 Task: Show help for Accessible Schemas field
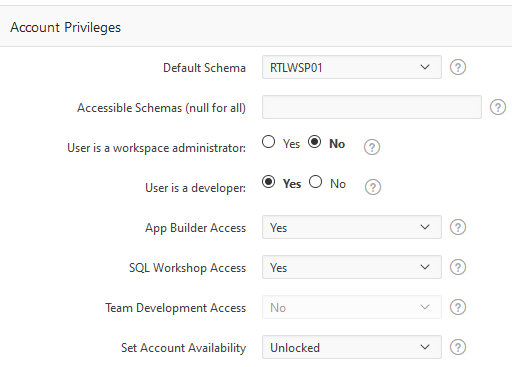498,107
